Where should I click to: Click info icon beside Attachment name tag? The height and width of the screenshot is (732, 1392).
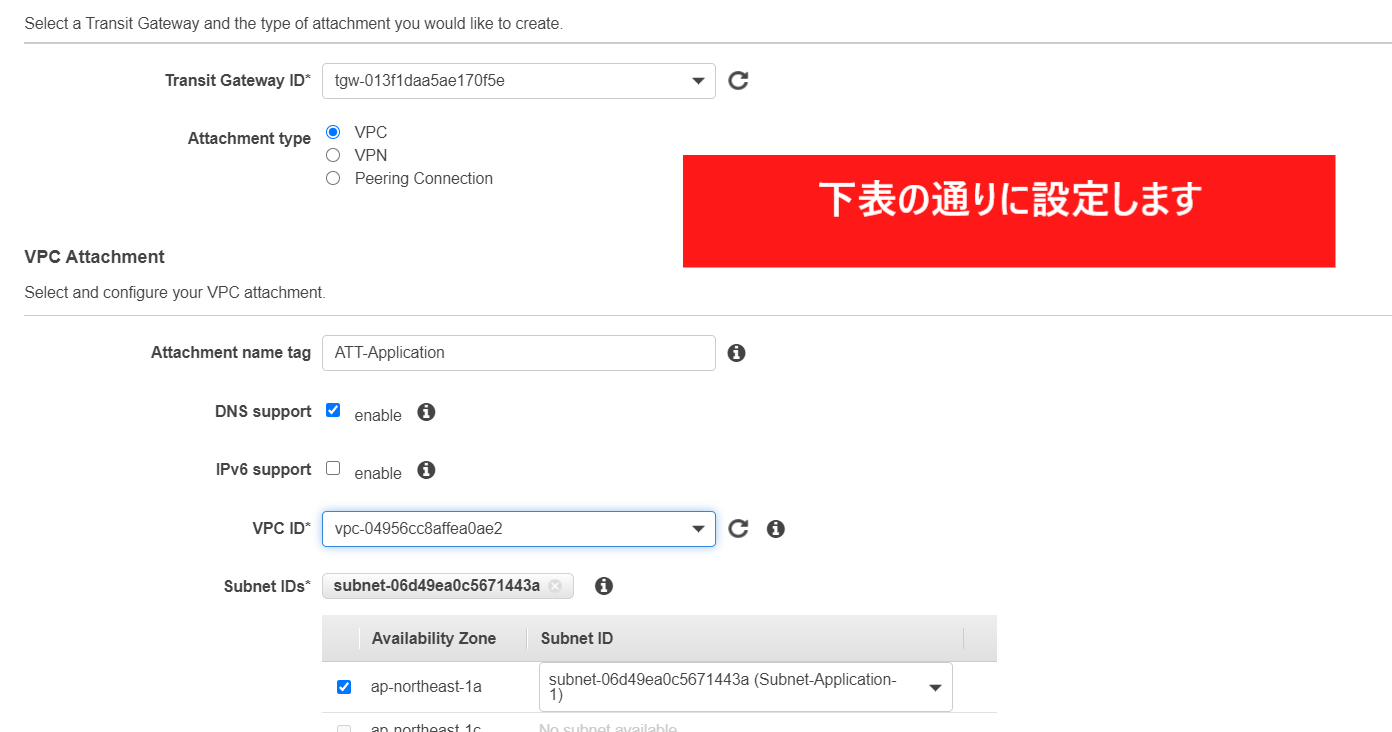tap(736, 353)
